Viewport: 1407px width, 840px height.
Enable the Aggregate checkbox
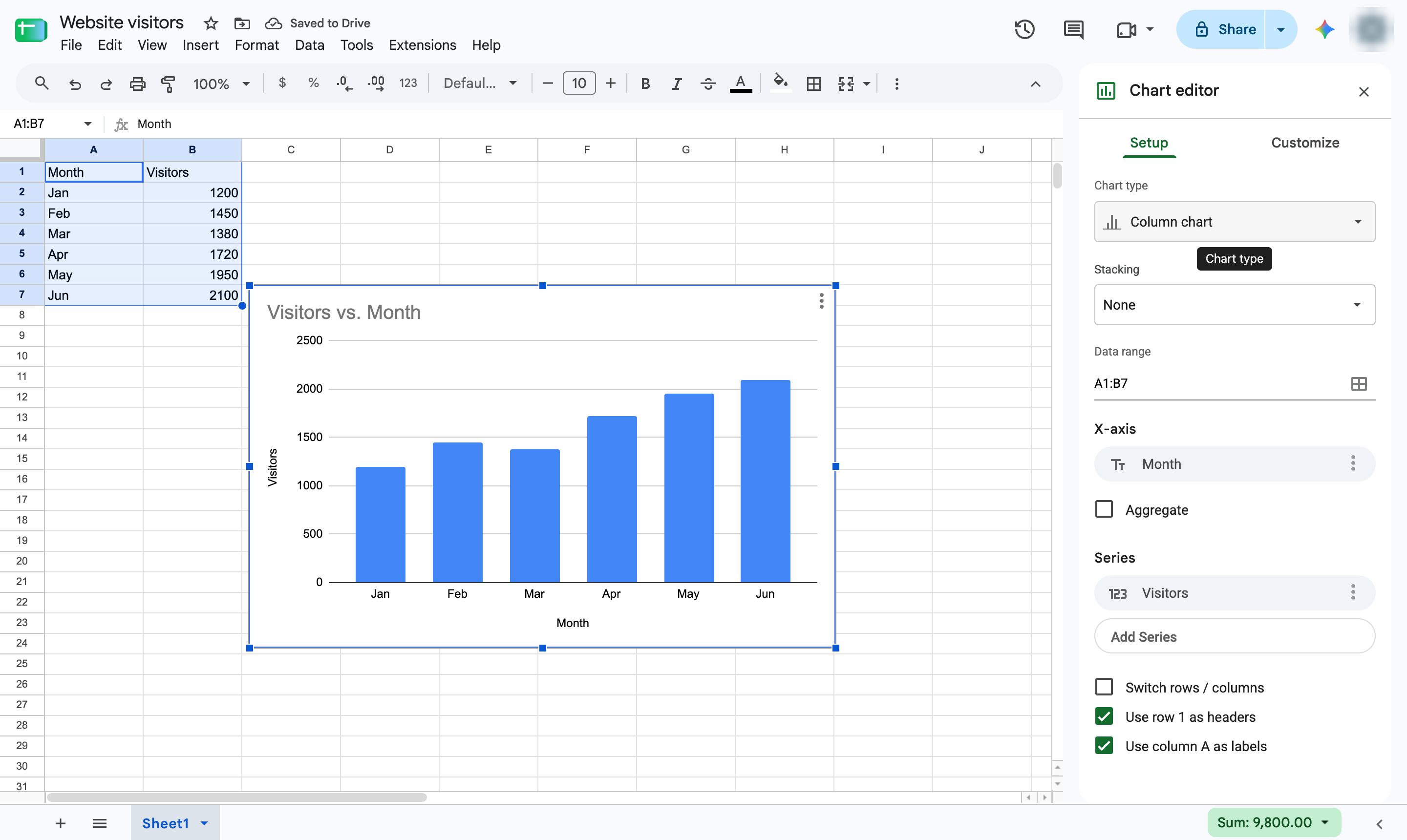pos(1104,509)
